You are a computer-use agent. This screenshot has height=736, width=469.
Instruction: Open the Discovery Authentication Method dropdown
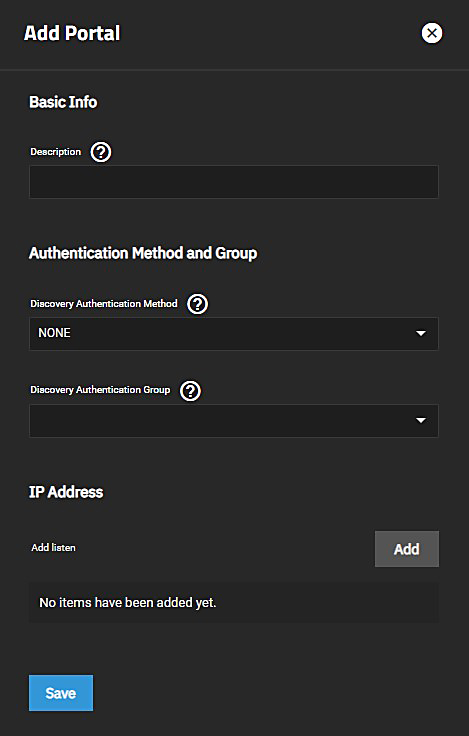tap(234, 333)
